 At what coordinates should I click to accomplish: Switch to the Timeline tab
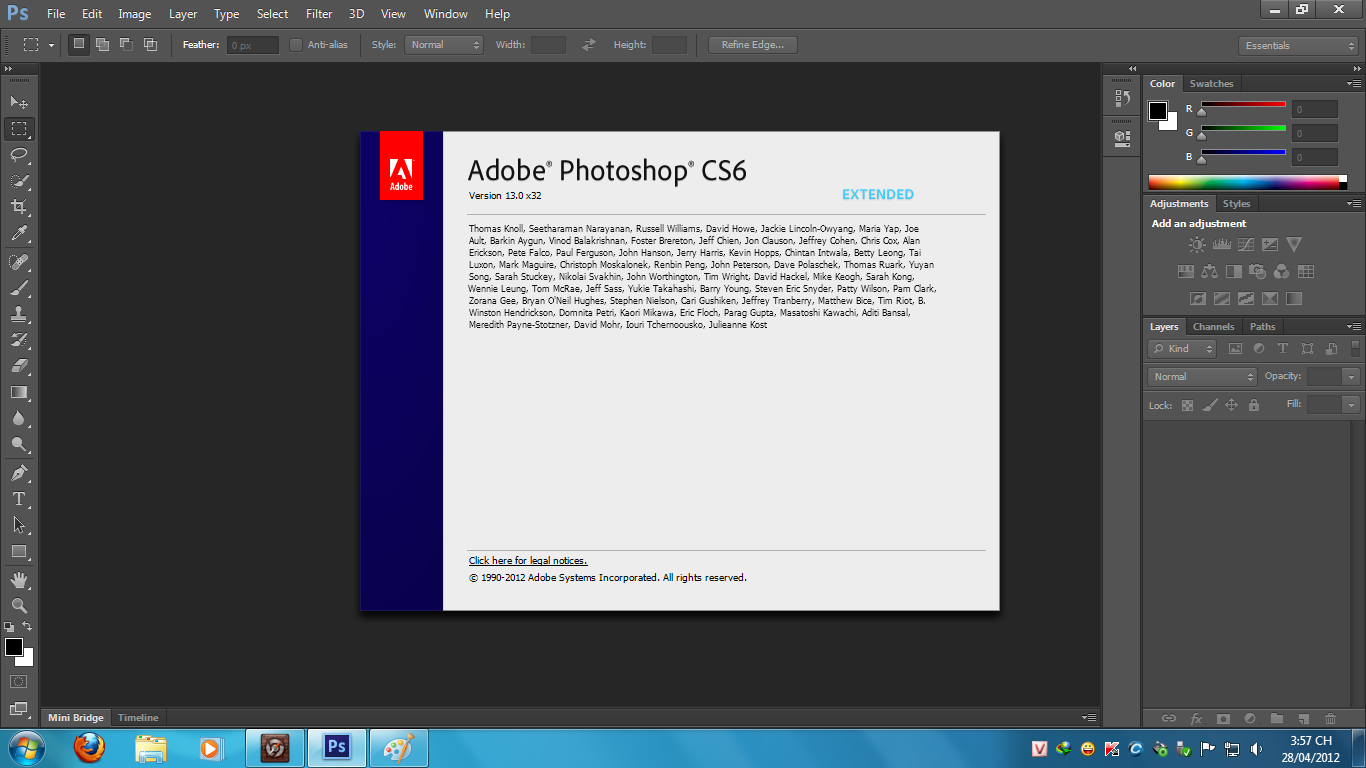click(138, 718)
